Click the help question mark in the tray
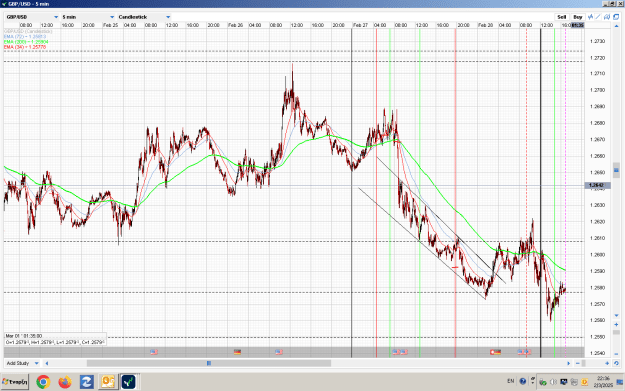Screen dimensions: 625x391 click(x=523, y=381)
